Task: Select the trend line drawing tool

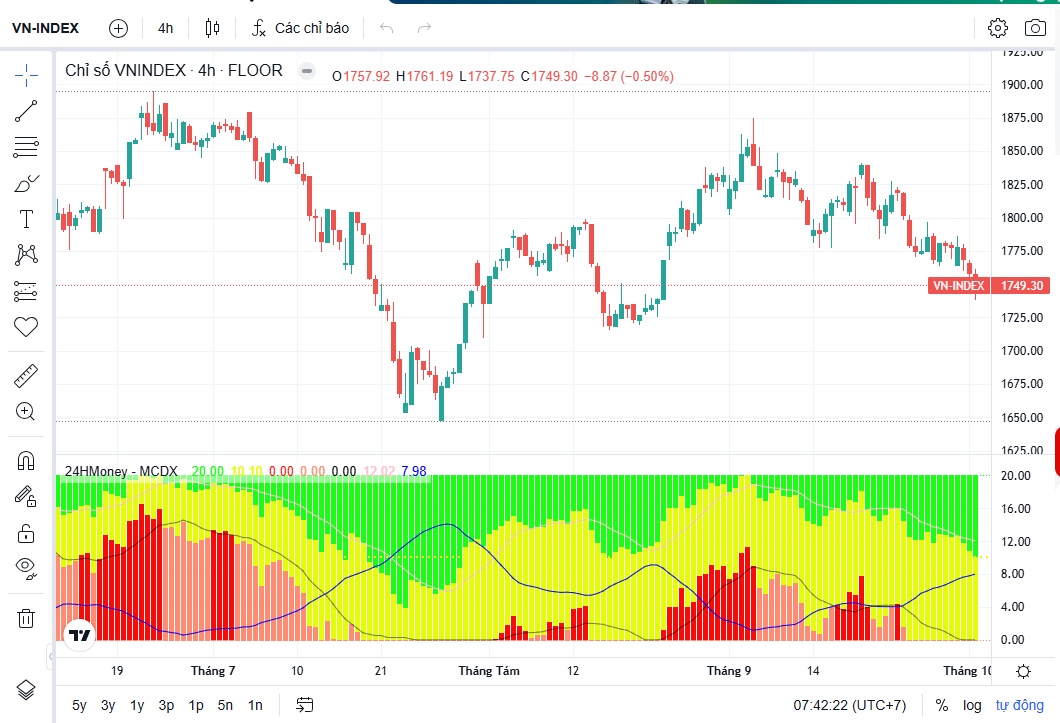Action: click(x=26, y=111)
